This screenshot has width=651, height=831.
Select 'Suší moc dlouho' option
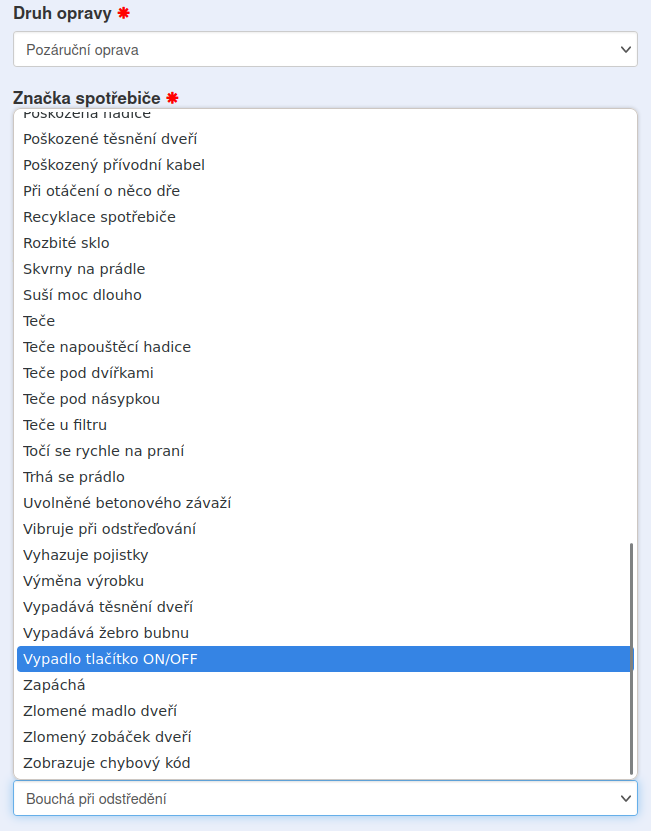pyautogui.click(x=83, y=295)
